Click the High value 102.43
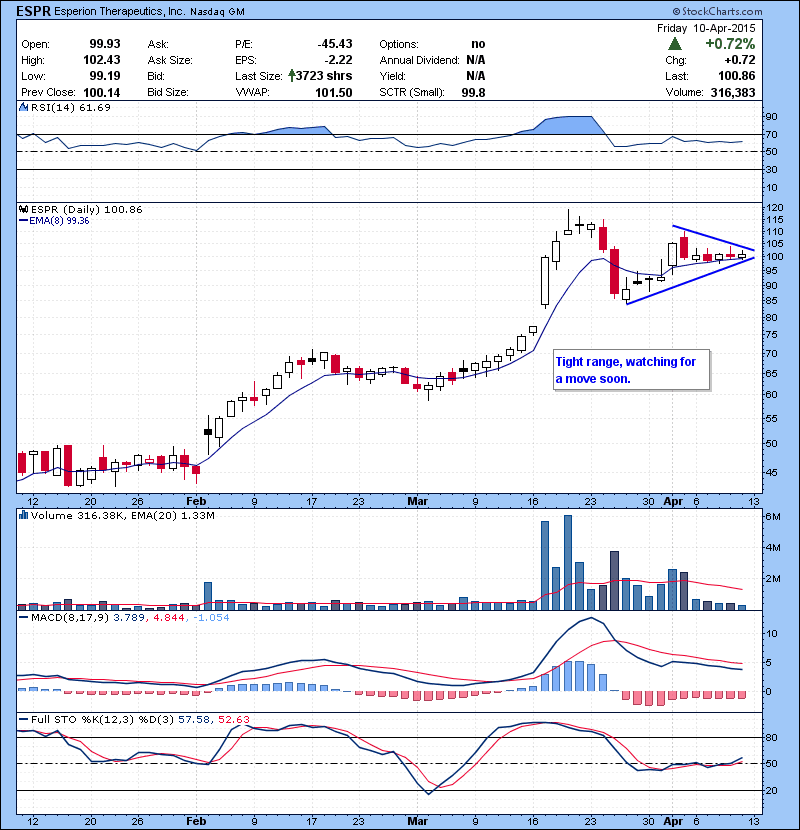The width and height of the screenshot is (800, 830). point(102,60)
